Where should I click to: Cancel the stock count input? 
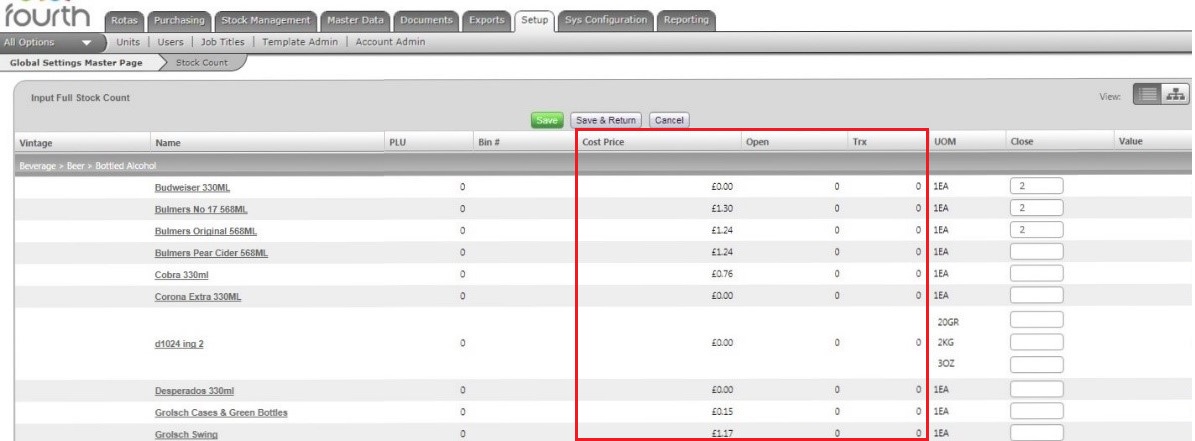tap(668, 120)
